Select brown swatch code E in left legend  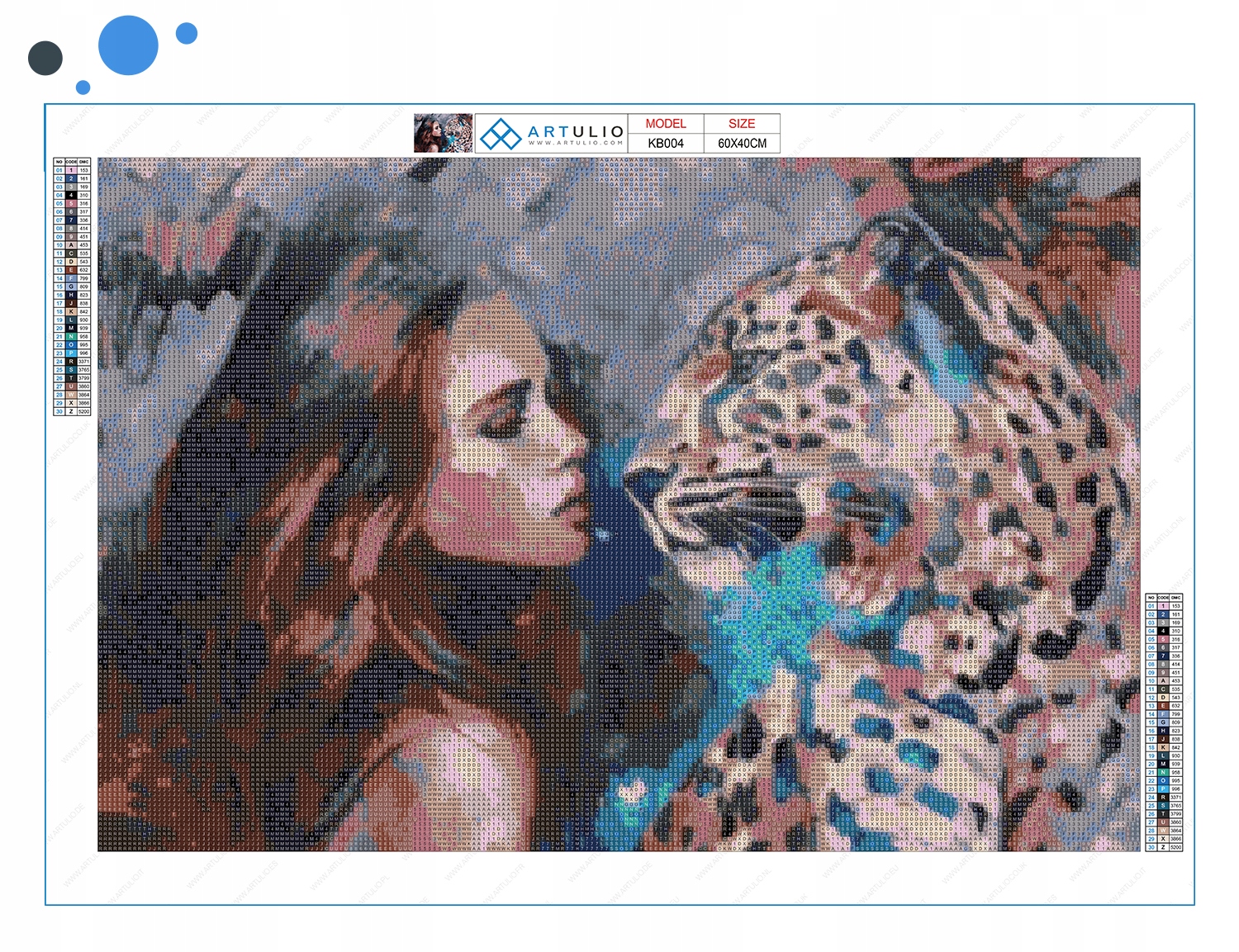71,270
